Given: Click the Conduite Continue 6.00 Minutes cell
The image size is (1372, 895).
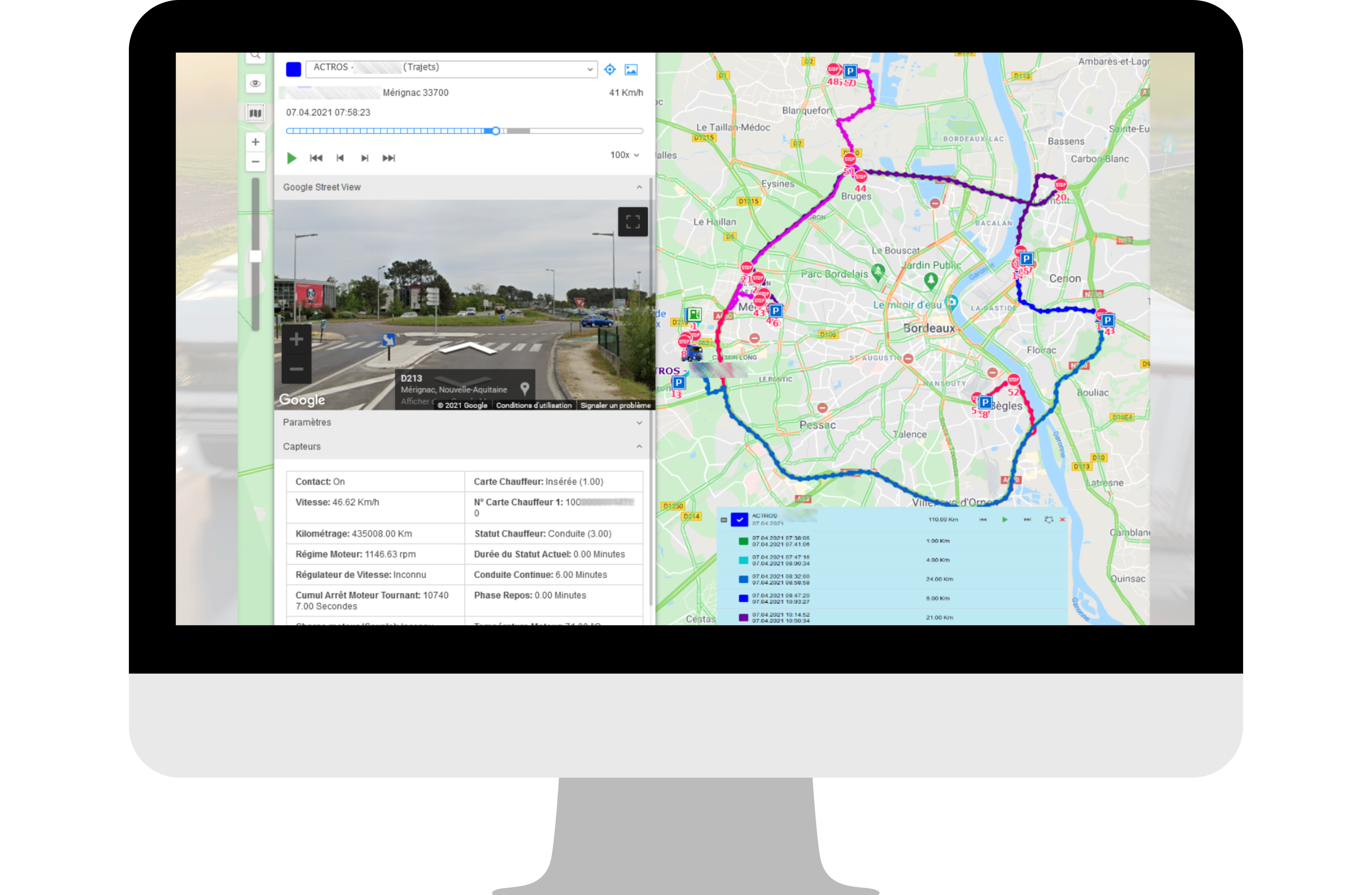Looking at the screenshot, I should click(x=554, y=575).
